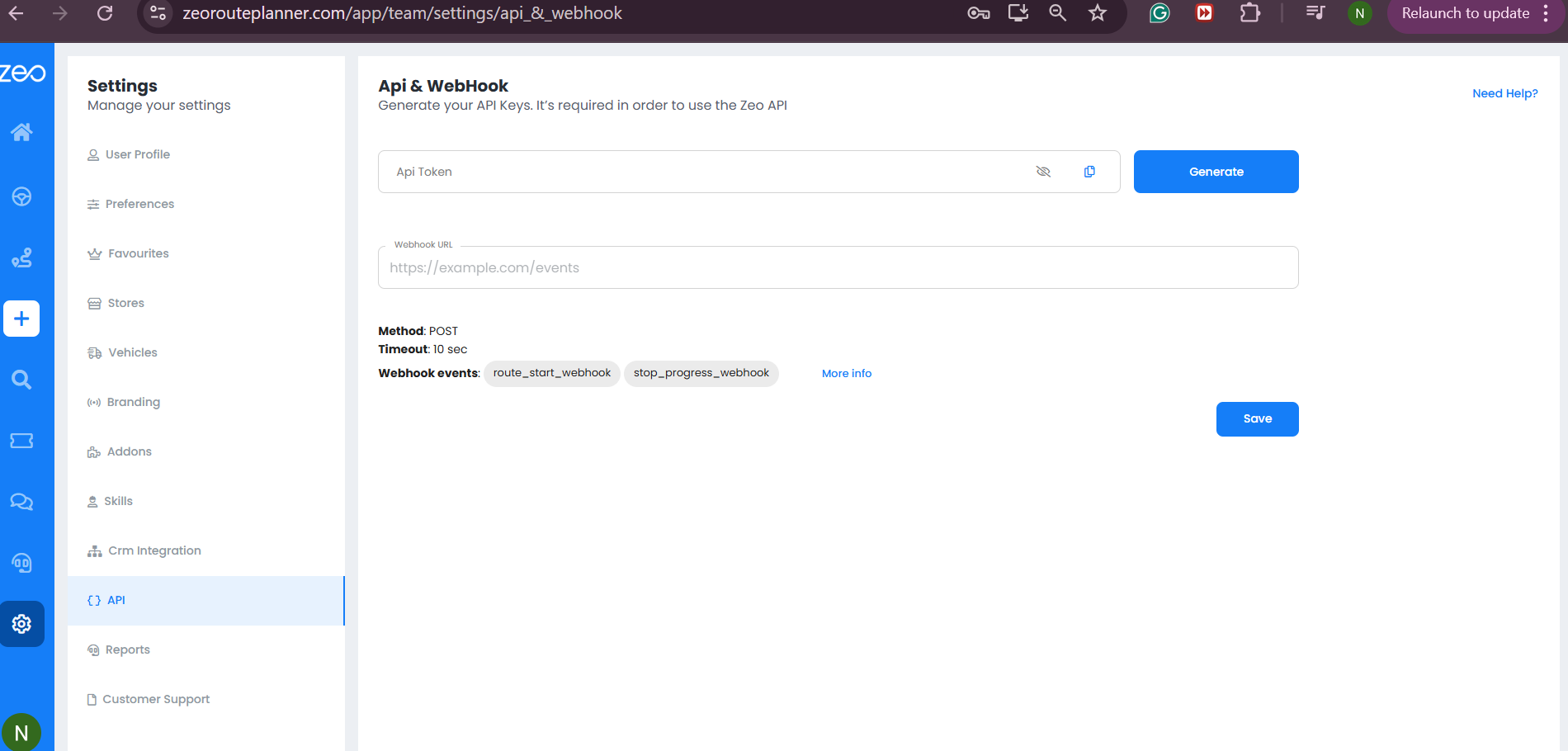Expand the browser extensions puzzle icon
The width and height of the screenshot is (1568, 751).
pyautogui.click(x=1249, y=13)
